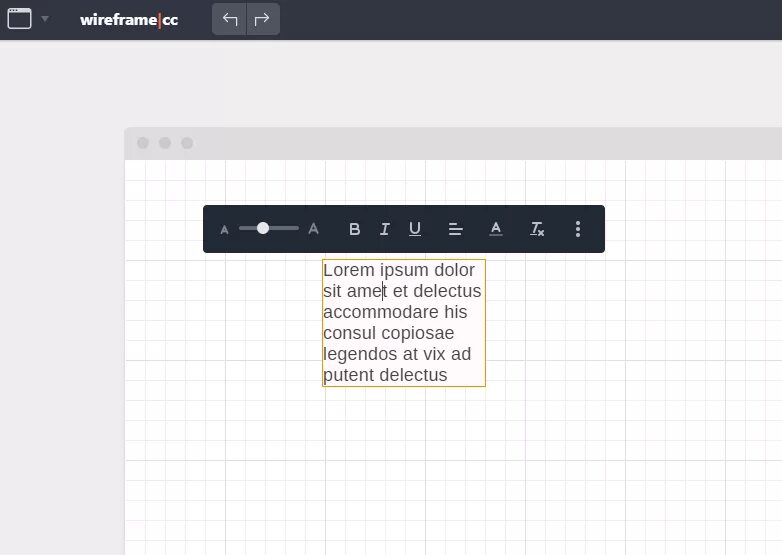782x555 pixels.
Task: Open the canvas template dropdown arrow
Action: tap(45, 19)
